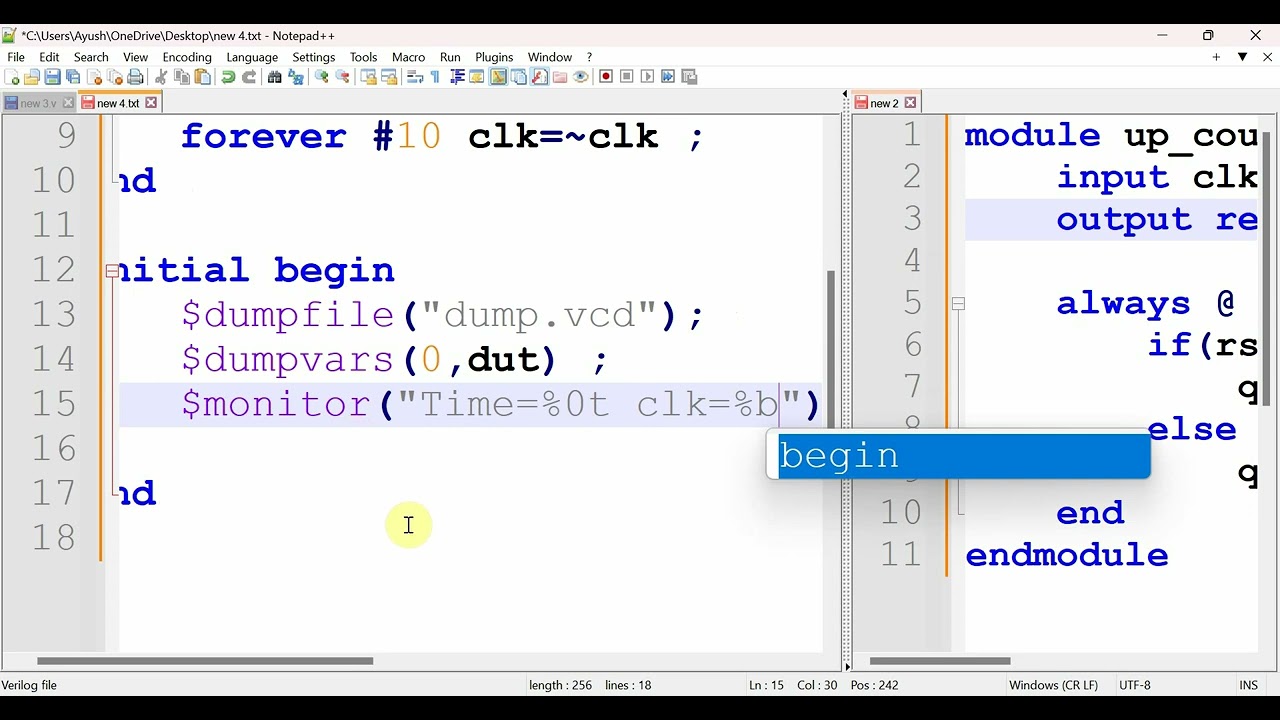The width and height of the screenshot is (1280, 720).
Task: Play back the recorded macro
Action: [647, 77]
